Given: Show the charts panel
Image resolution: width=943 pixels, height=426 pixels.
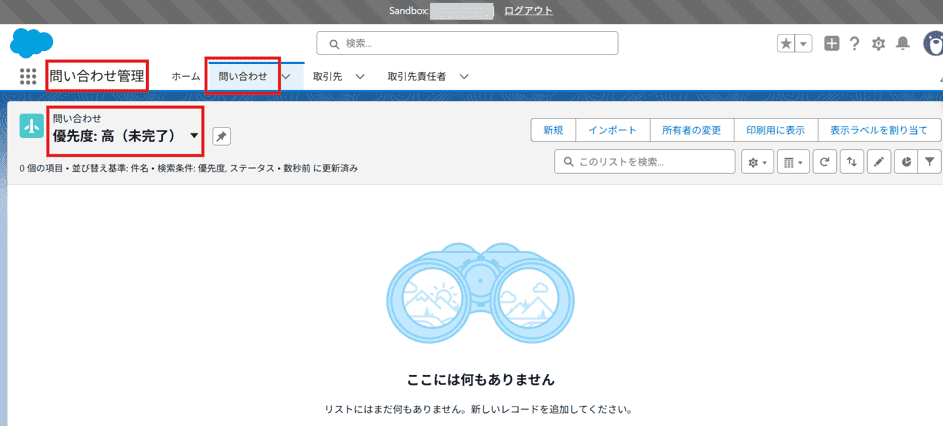Looking at the screenshot, I should tap(908, 162).
